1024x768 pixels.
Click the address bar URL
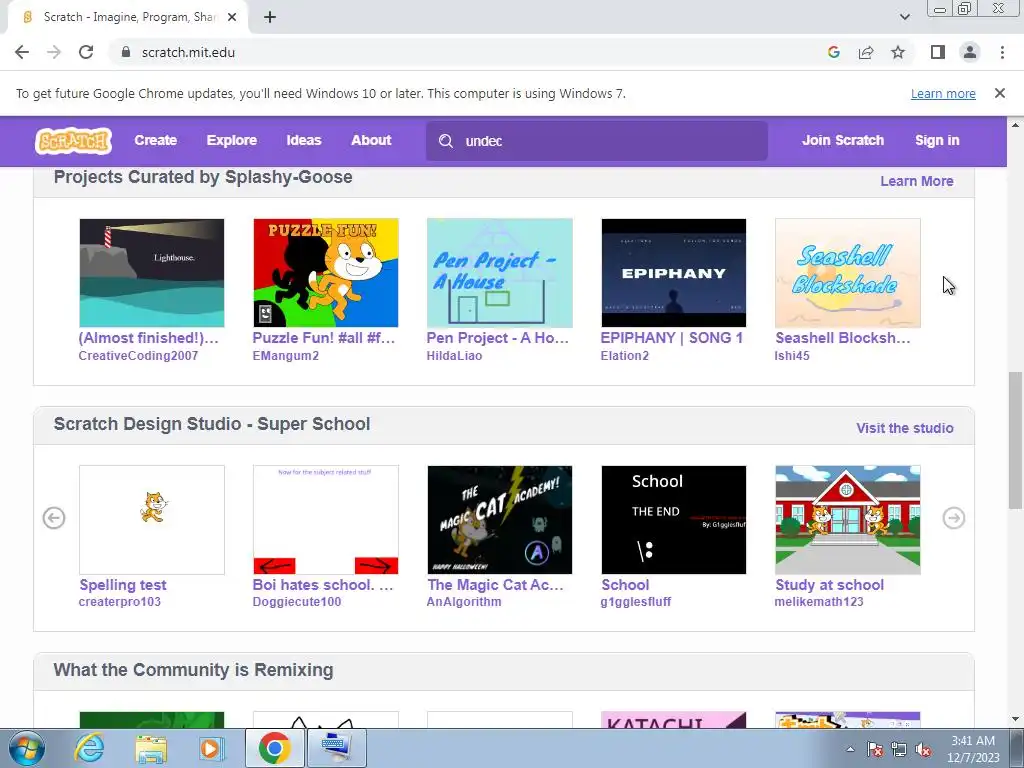[x=188, y=52]
